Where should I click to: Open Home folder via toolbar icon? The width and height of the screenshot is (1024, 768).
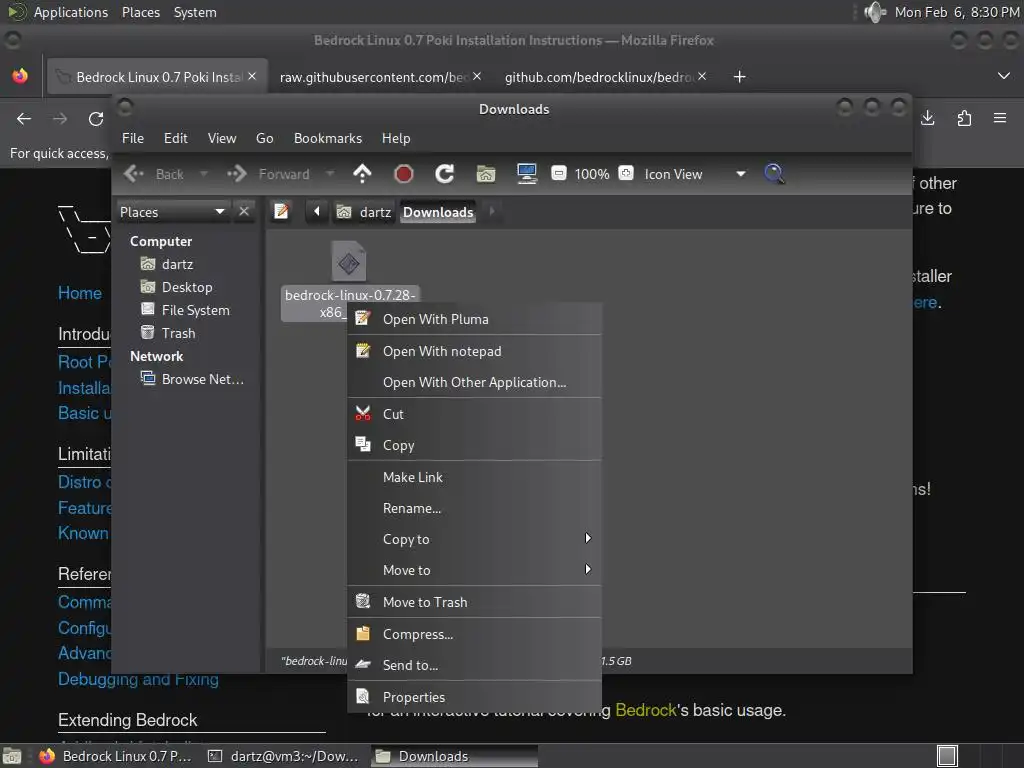486,174
